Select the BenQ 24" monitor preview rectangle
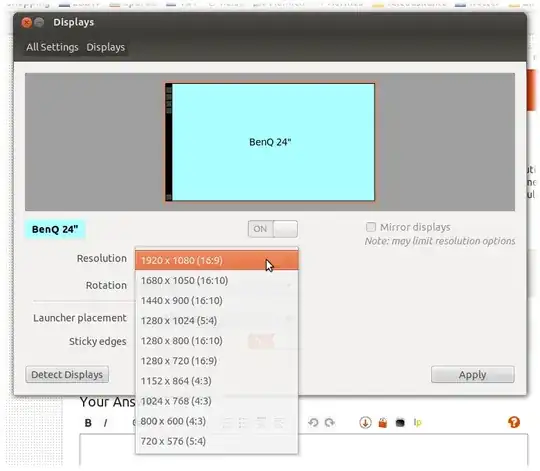The height and width of the screenshot is (471, 540). coord(270,142)
